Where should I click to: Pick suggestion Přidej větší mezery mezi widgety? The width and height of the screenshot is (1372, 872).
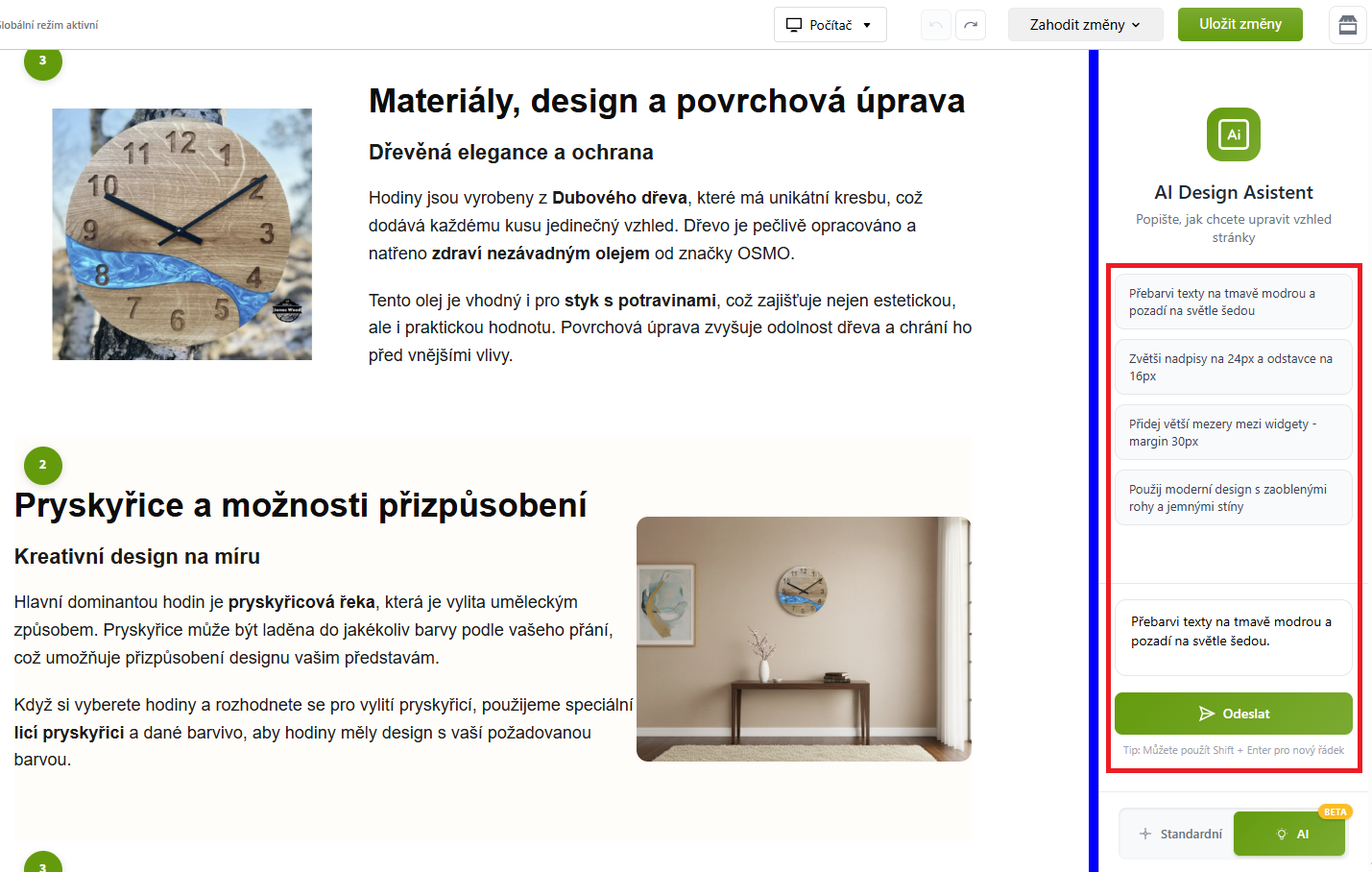click(1233, 432)
